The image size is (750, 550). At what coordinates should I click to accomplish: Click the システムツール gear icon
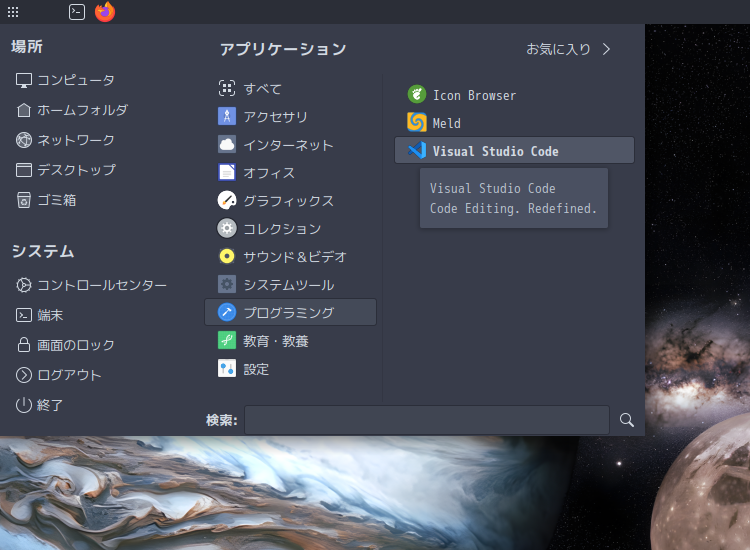[x=227, y=285]
